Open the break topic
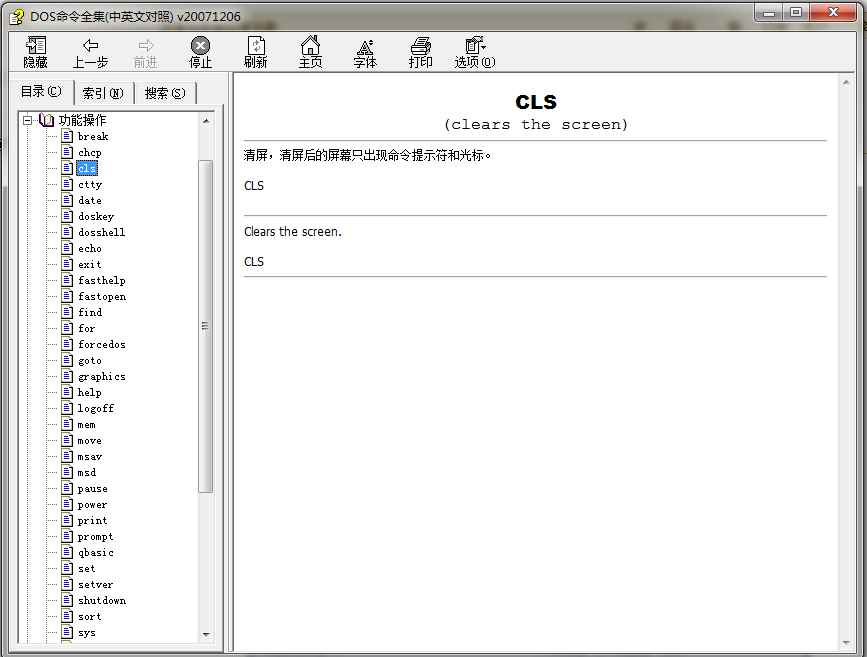The image size is (867, 657). (x=93, y=136)
